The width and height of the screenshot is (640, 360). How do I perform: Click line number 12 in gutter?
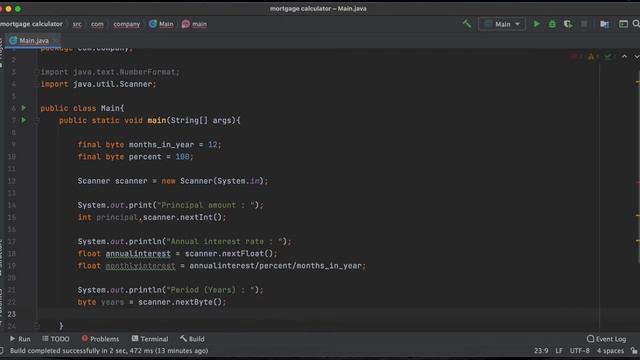pyautogui.click(x=11, y=181)
